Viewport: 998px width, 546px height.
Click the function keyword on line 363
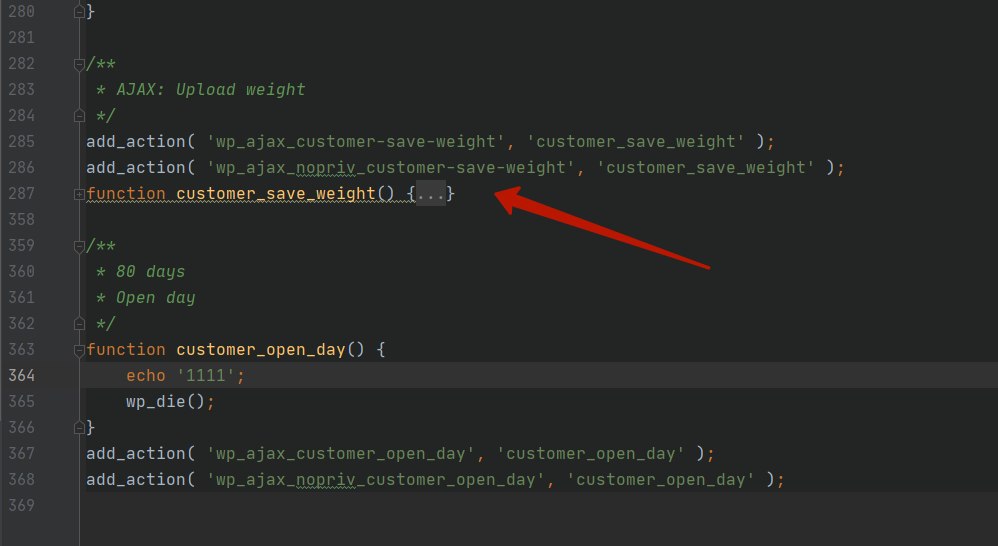(x=126, y=349)
